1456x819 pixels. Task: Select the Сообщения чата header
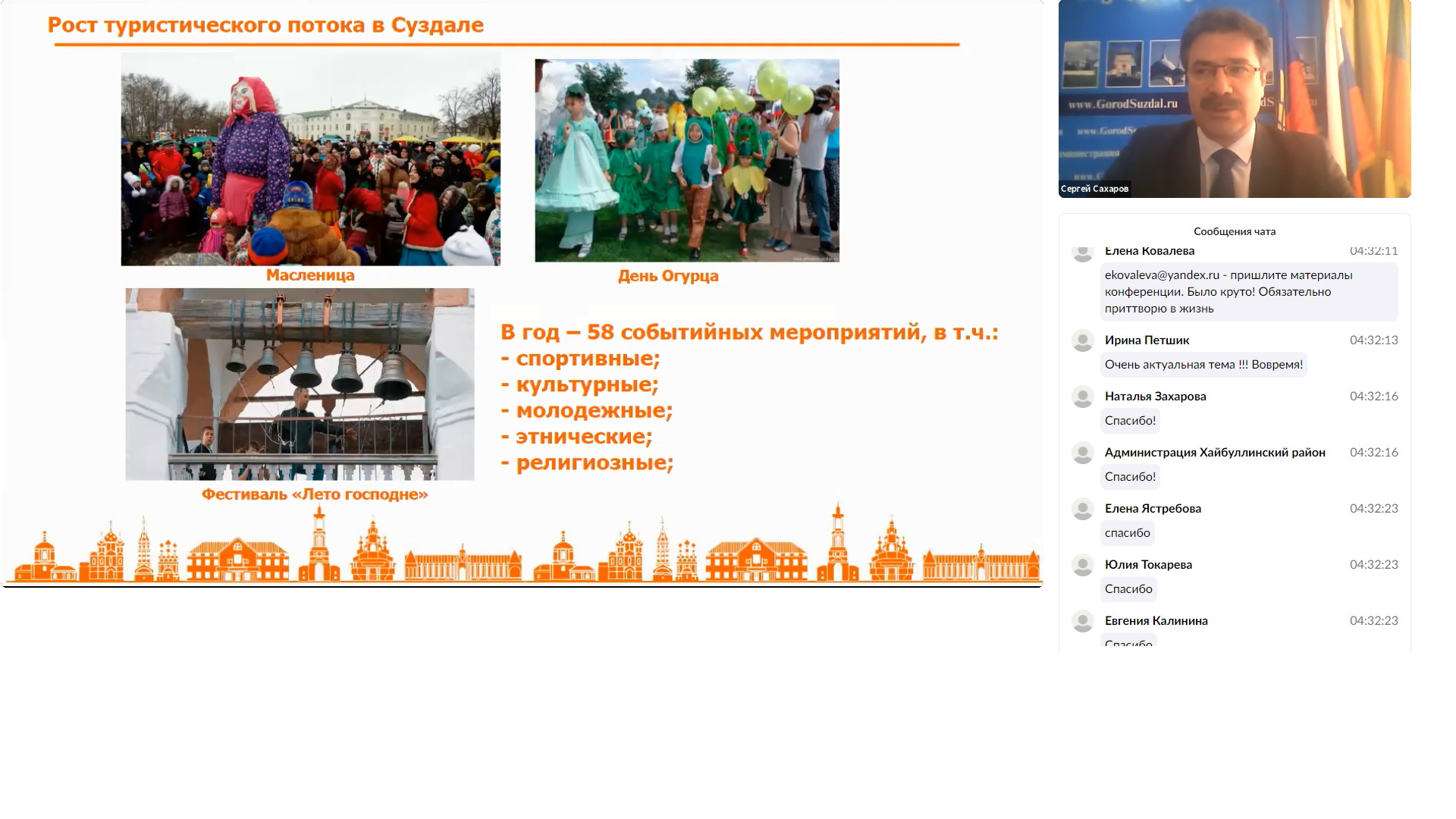[1235, 231]
